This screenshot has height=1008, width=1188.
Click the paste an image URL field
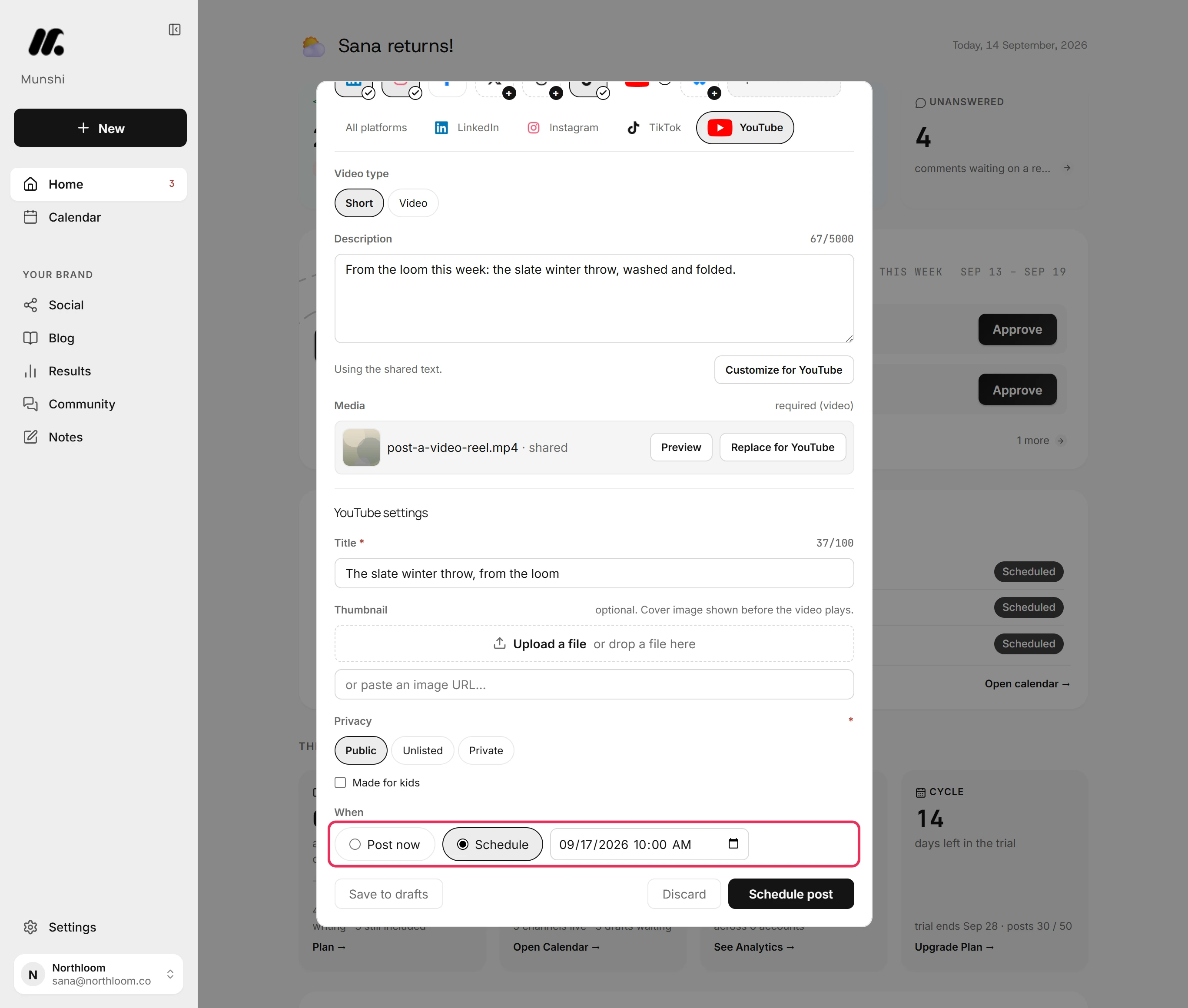[x=594, y=685]
